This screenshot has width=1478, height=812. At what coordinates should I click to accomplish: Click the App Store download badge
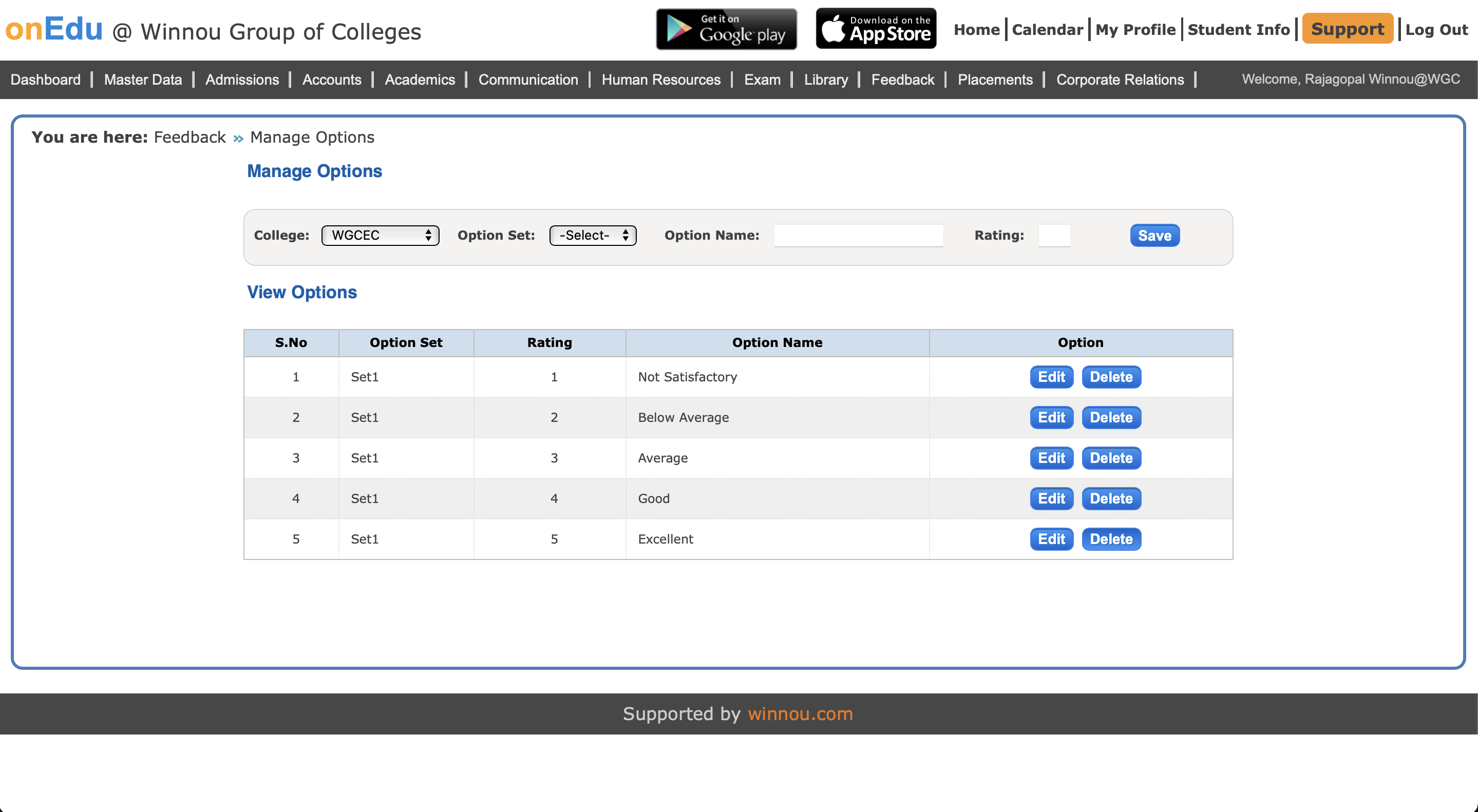point(876,29)
